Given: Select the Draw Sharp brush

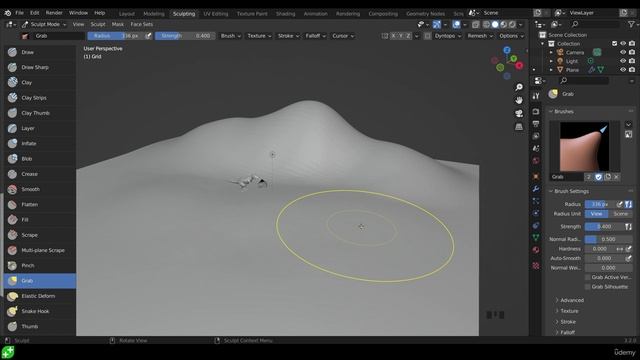Looking at the screenshot, I should point(40,67).
